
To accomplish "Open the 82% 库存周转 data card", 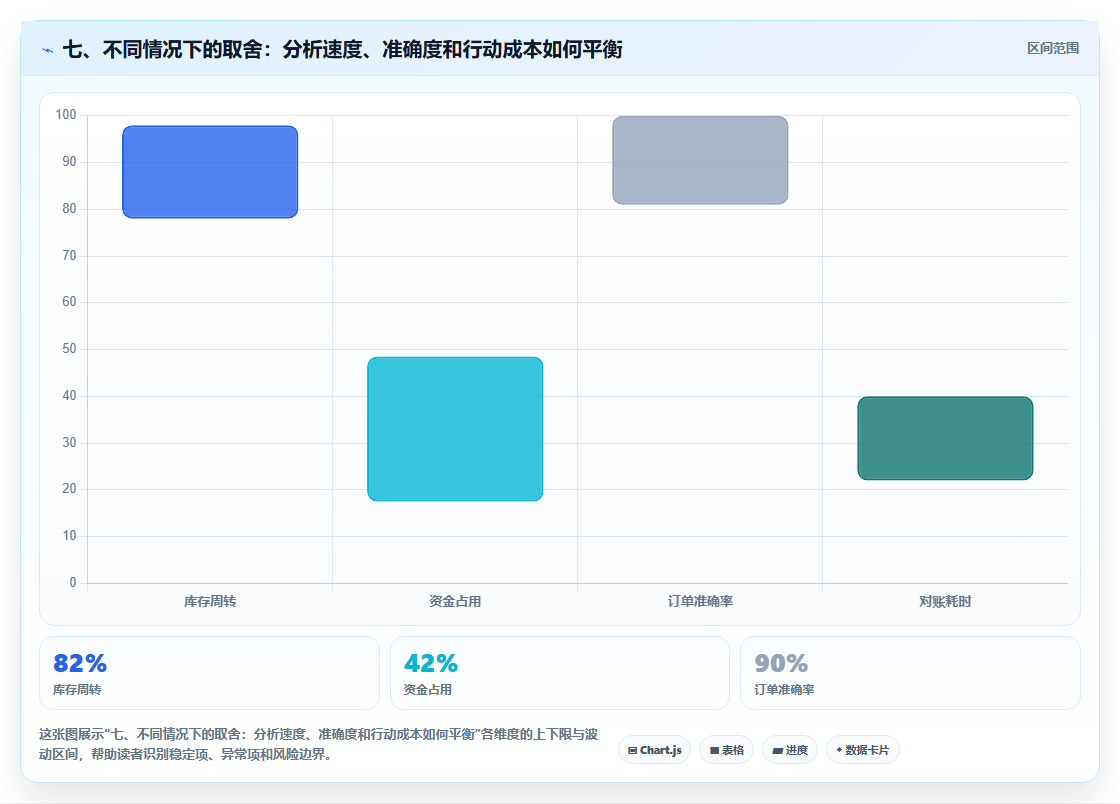I will pos(209,673).
